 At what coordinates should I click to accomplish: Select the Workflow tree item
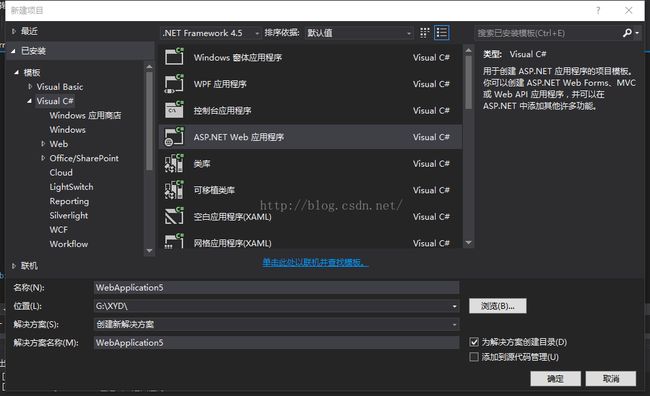click(69, 244)
